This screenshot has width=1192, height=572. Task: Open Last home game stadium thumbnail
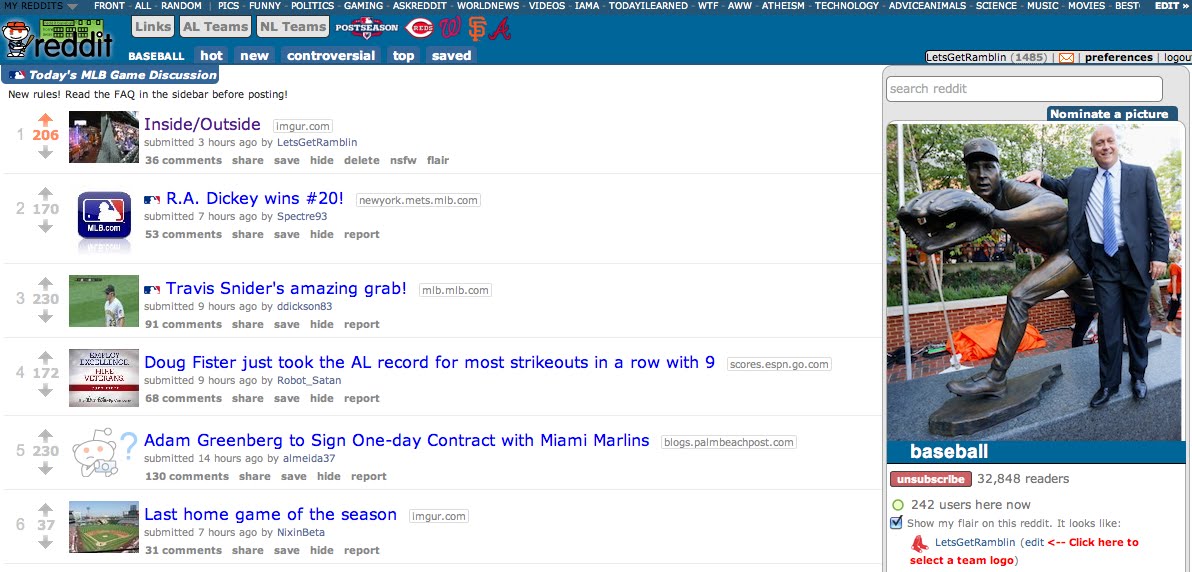tap(103, 527)
